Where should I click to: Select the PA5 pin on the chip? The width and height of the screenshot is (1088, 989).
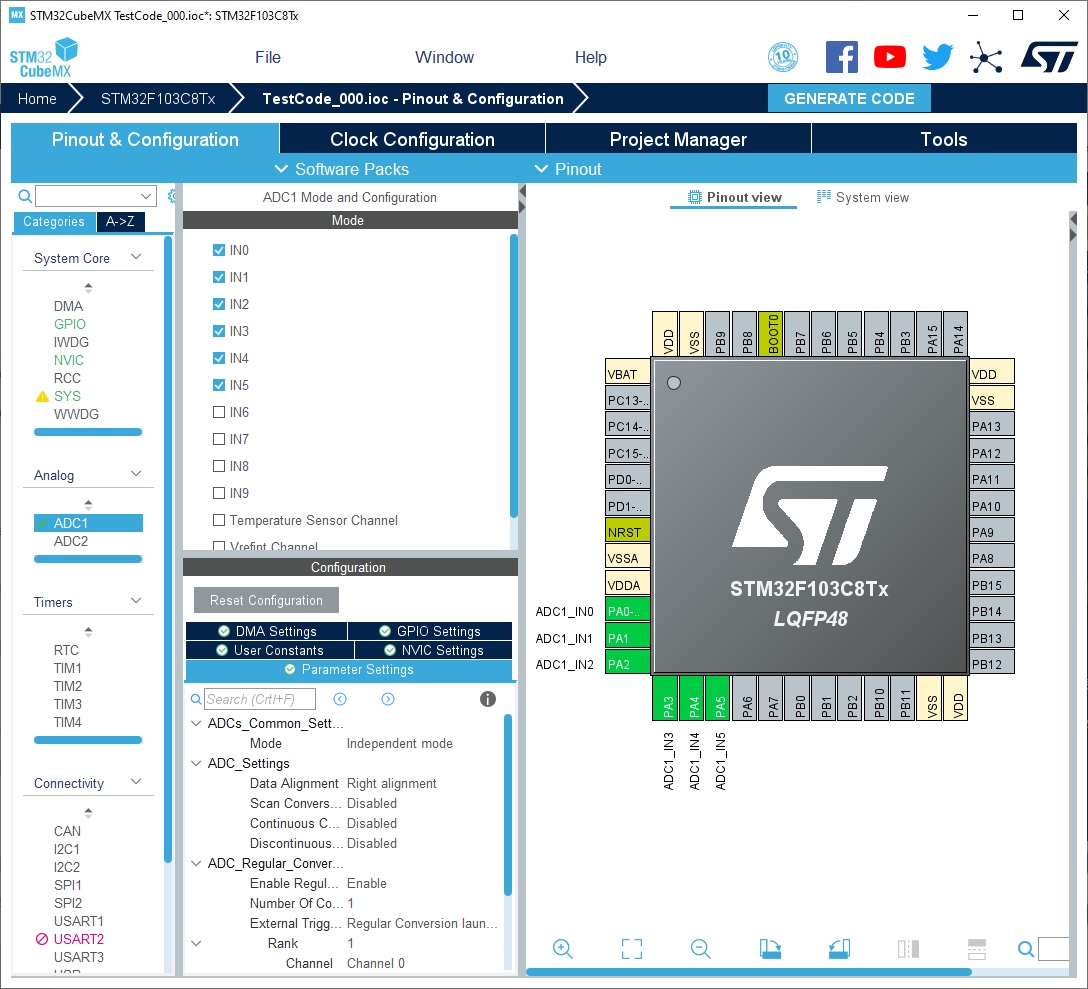720,698
